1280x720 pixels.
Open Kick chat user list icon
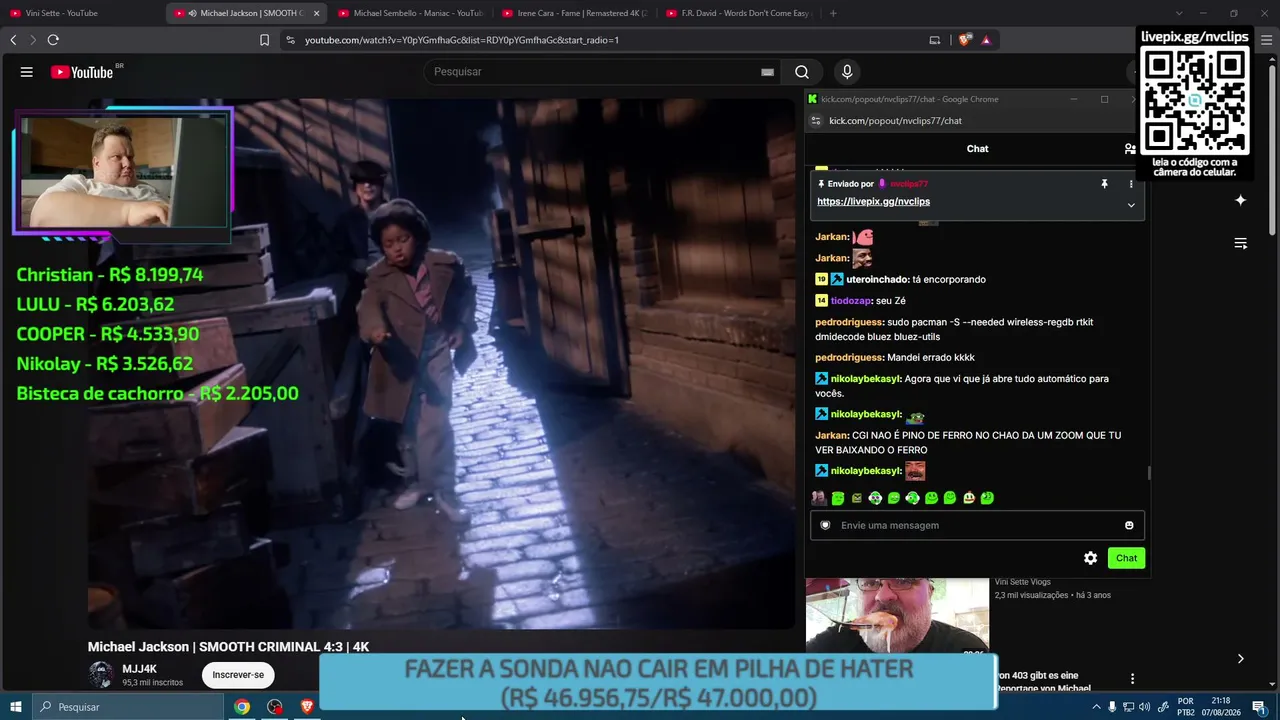pos(1130,148)
